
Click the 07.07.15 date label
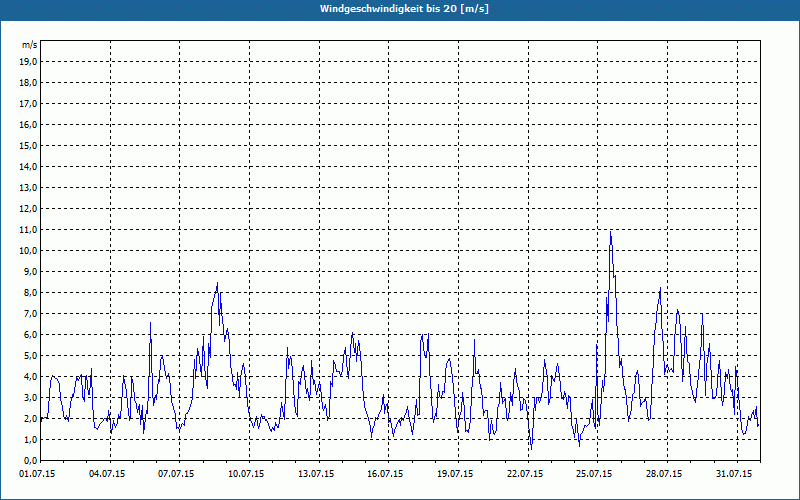[x=176, y=474]
